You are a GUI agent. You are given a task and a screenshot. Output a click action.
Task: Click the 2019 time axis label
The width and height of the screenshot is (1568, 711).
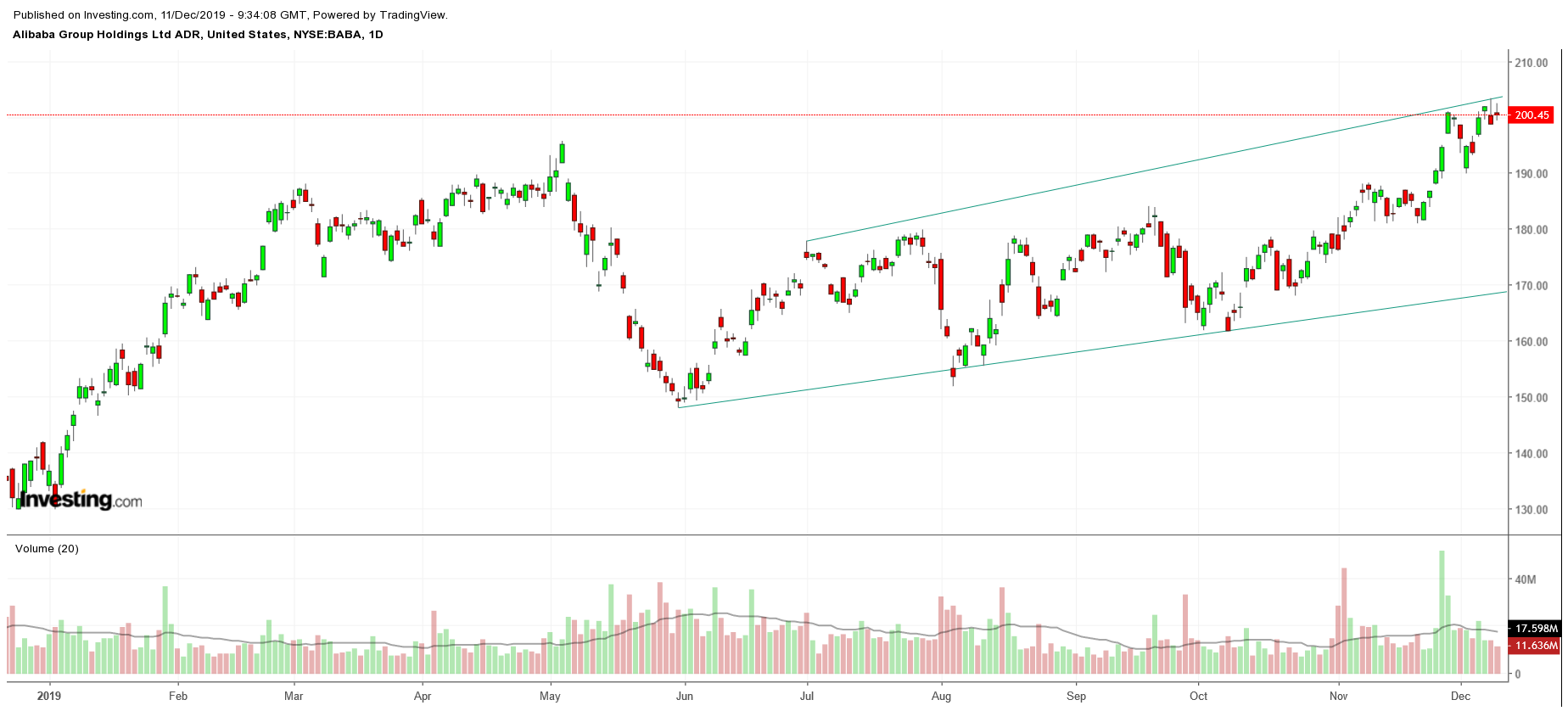click(50, 696)
